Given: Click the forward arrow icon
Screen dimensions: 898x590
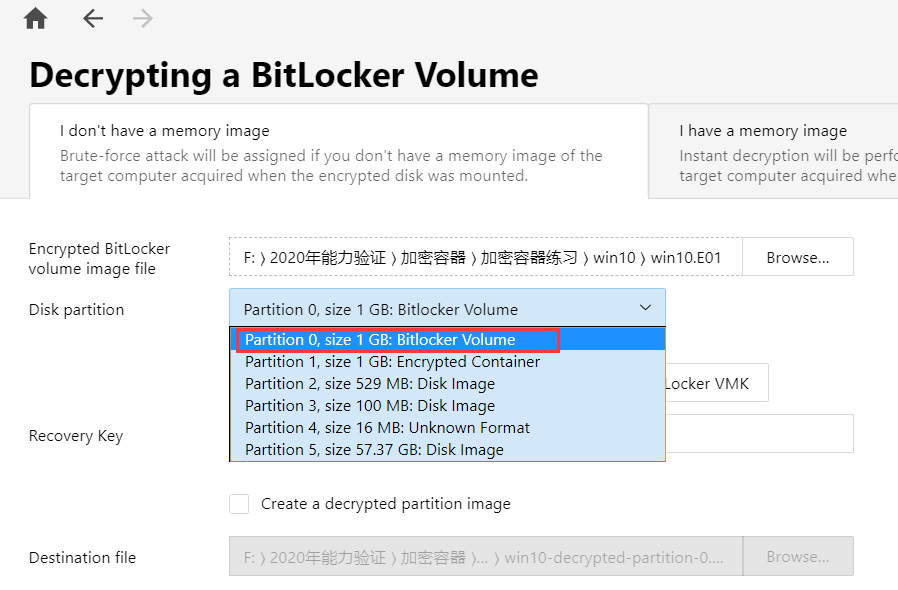Looking at the screenshot, I should [x=143, y=19].
